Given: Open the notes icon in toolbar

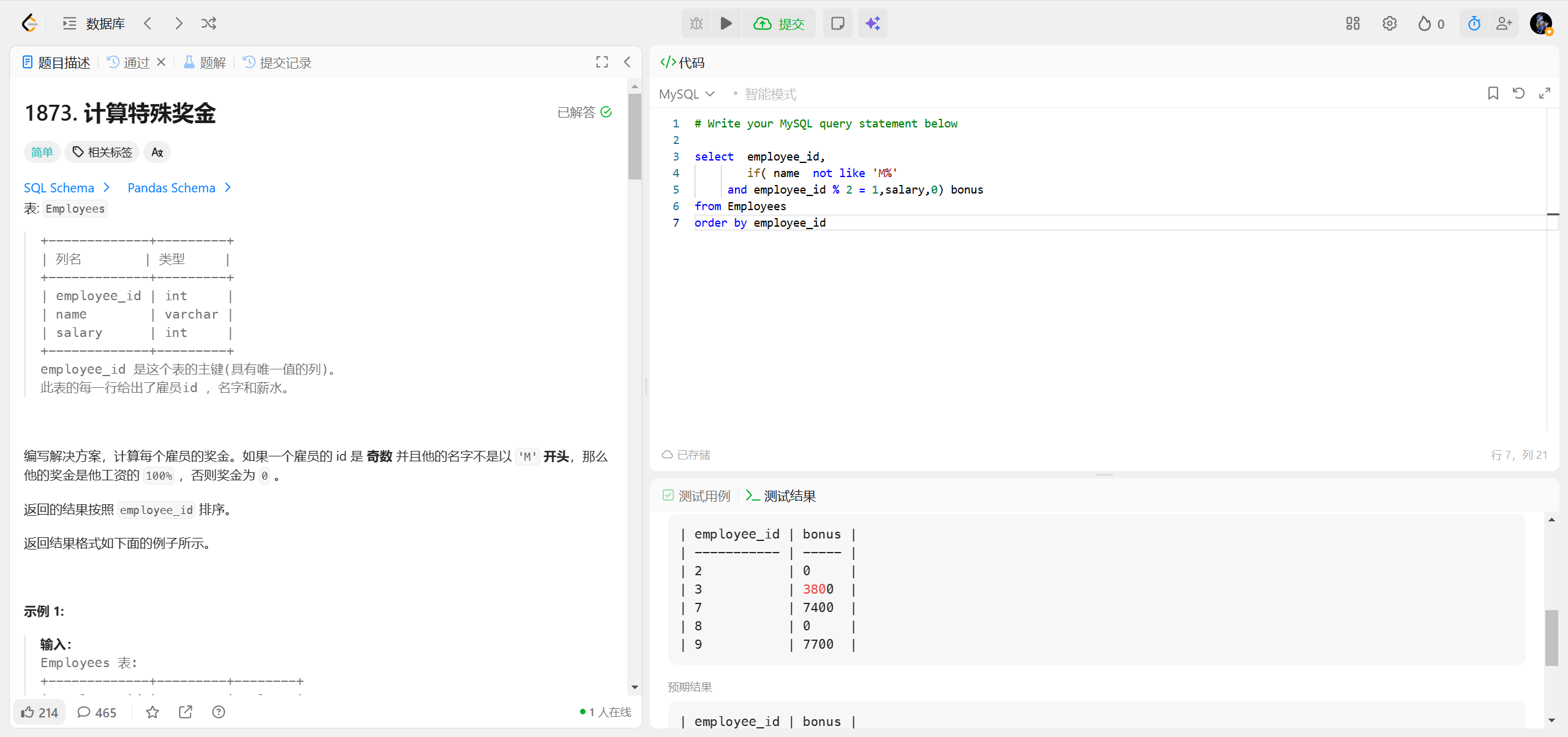Looking at the screenshot, I should click(x=837, y=23).
